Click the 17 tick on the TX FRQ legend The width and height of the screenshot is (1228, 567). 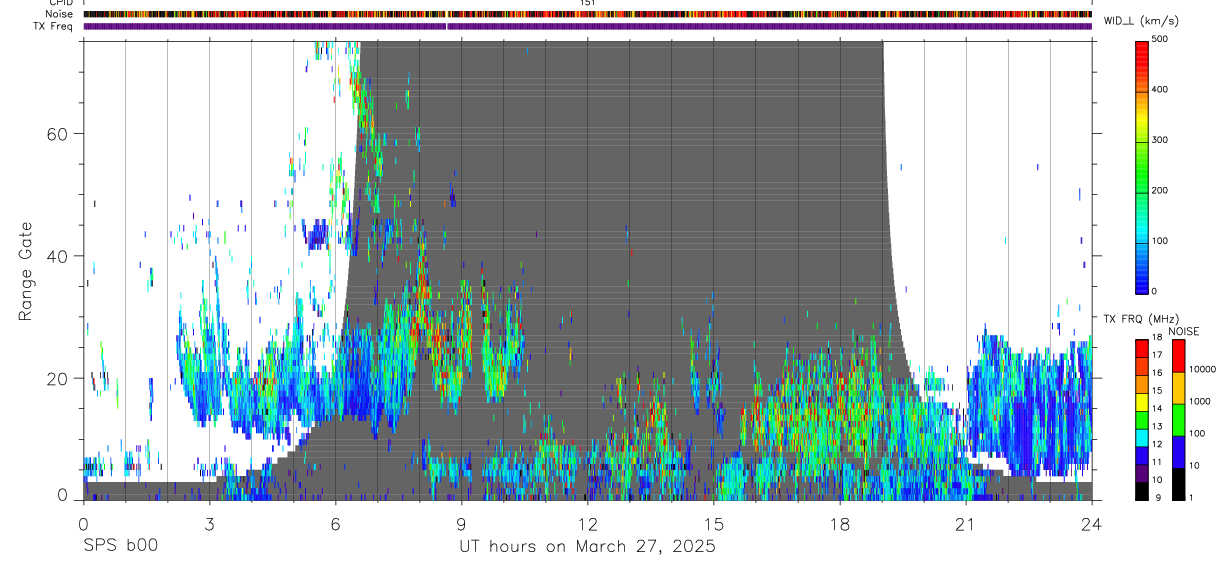pyautogui.click(x=1157, y=355)
